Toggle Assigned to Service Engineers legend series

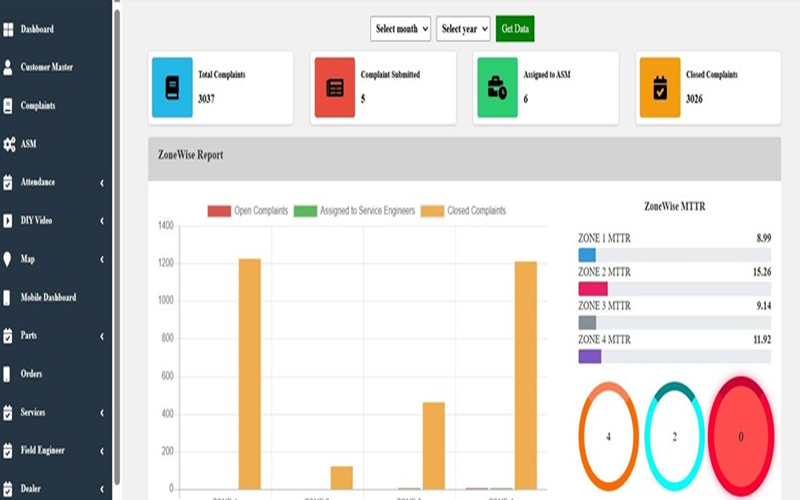[355, 211]
